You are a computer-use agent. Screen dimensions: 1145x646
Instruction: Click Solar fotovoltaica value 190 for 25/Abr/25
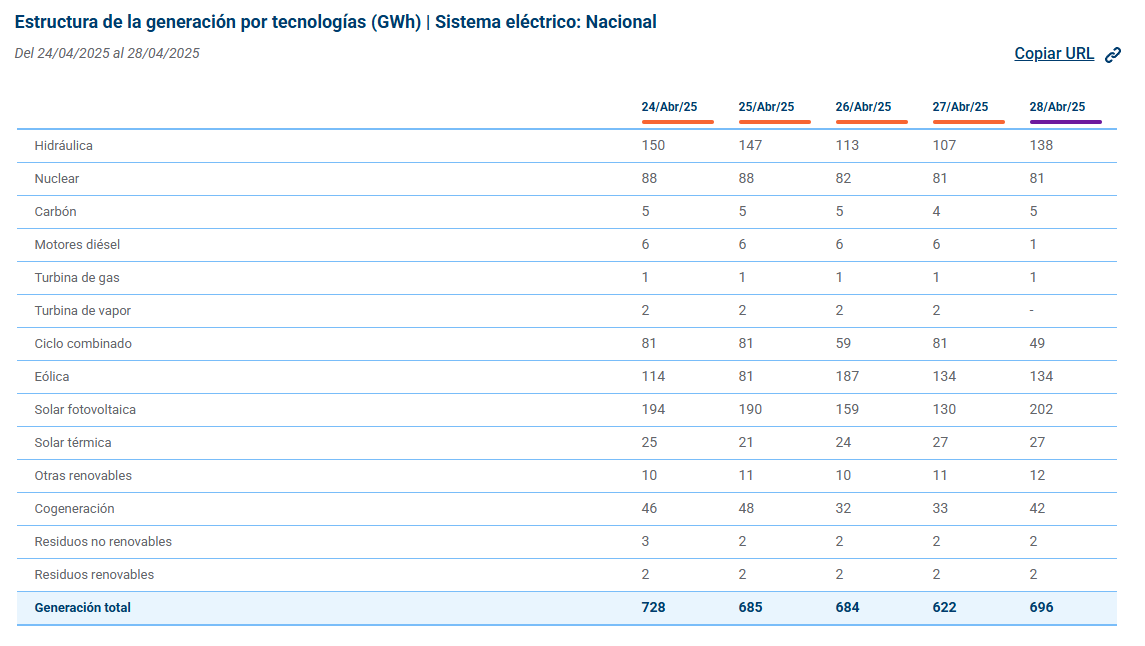[750, 409]
